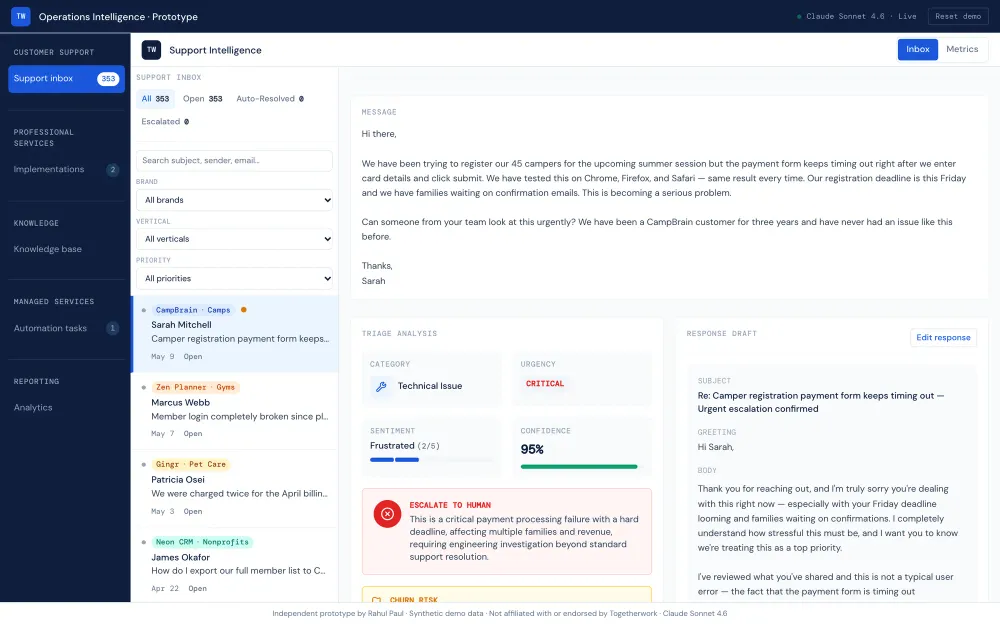Select the Open 353 filter tab
The height and width of the screenshot is (625, 1000).
203,99
